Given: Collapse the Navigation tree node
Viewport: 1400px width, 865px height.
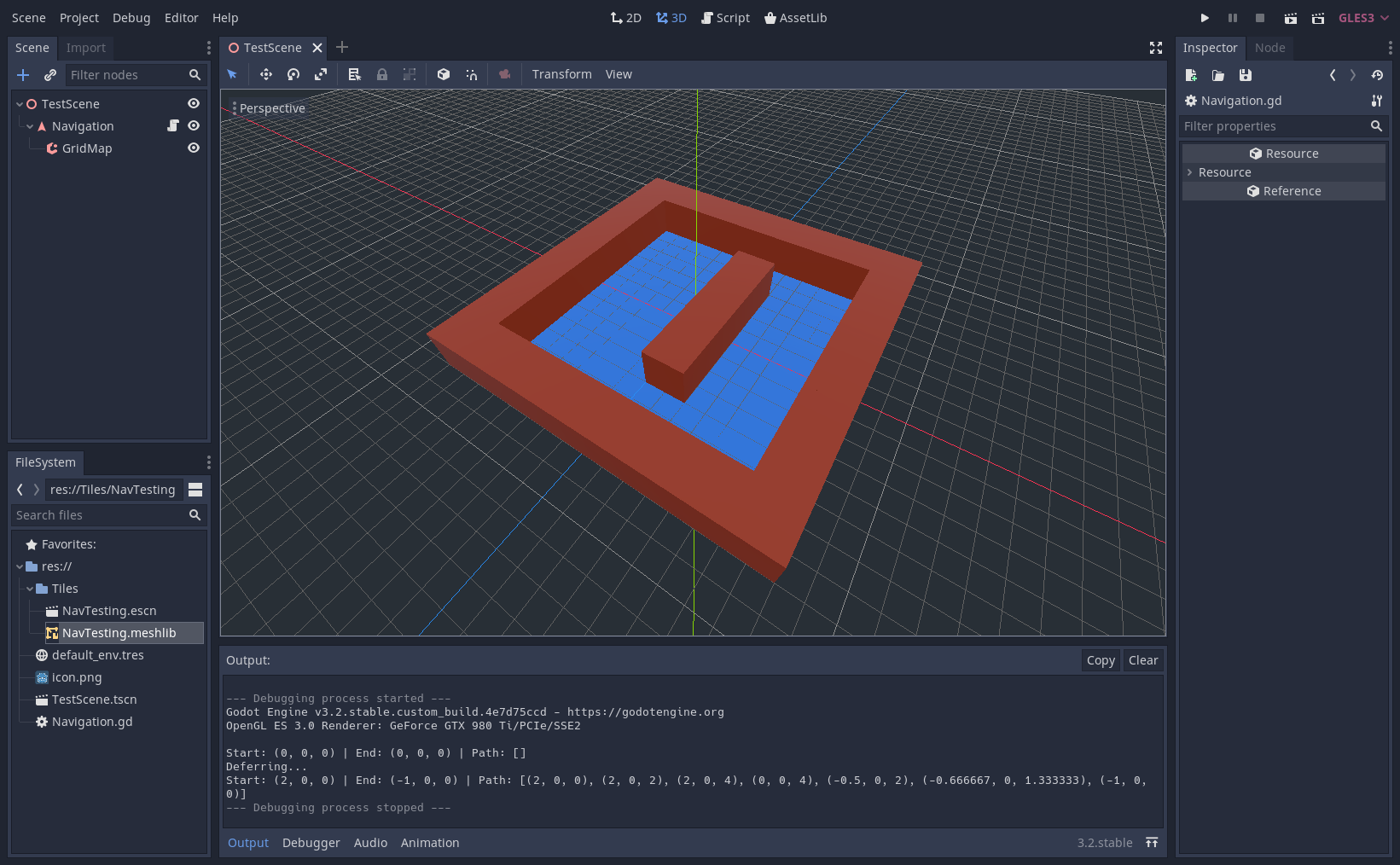Looking at the screenshot, I should (x=30, y=126).
